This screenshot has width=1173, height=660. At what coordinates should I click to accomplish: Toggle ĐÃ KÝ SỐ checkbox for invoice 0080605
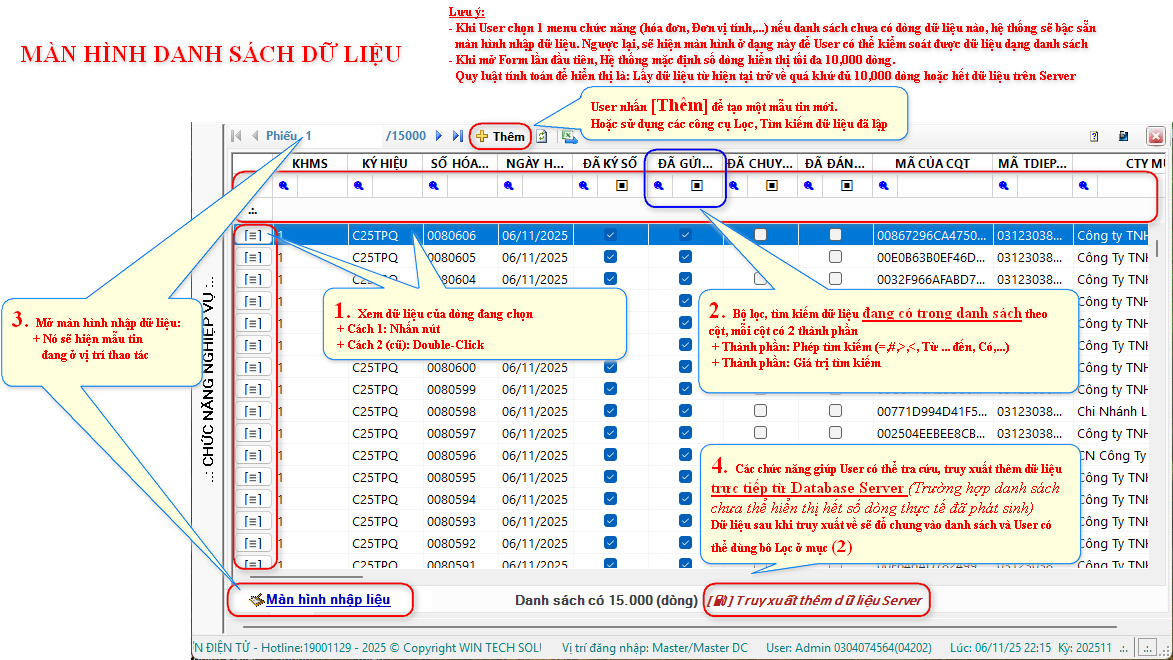(610, 257)
